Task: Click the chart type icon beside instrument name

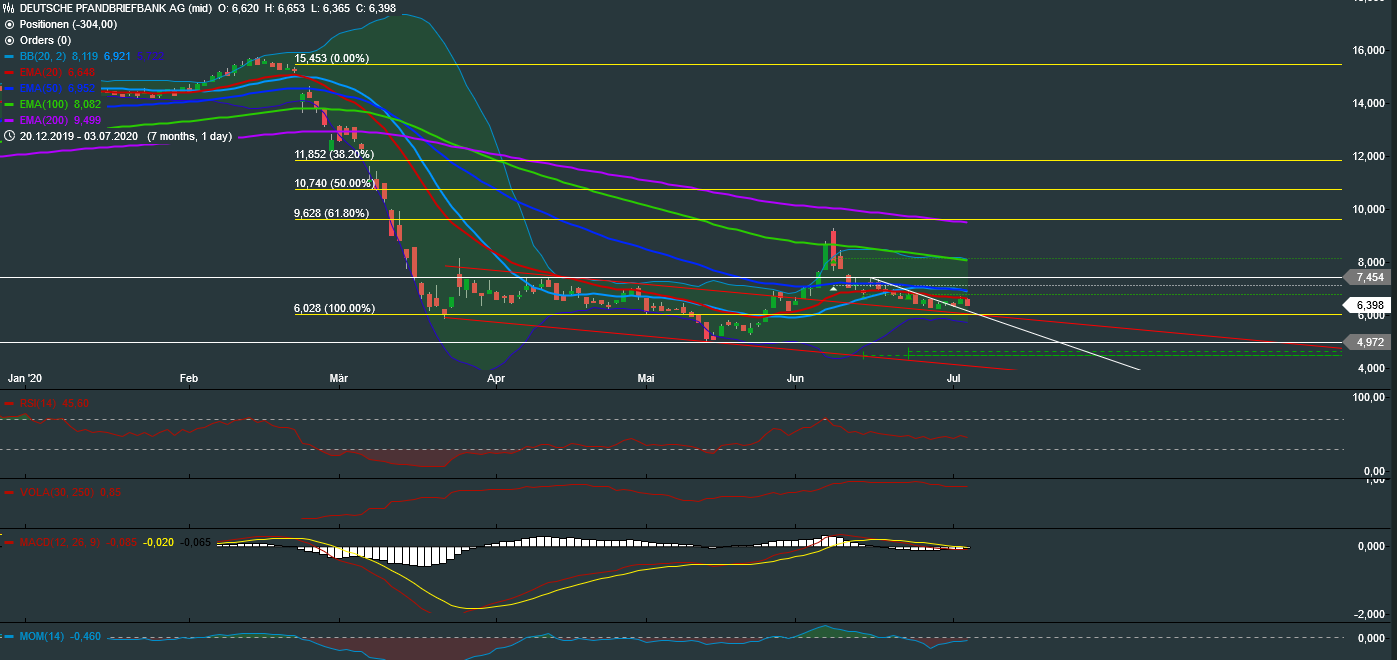Action: tap(9, 8)
